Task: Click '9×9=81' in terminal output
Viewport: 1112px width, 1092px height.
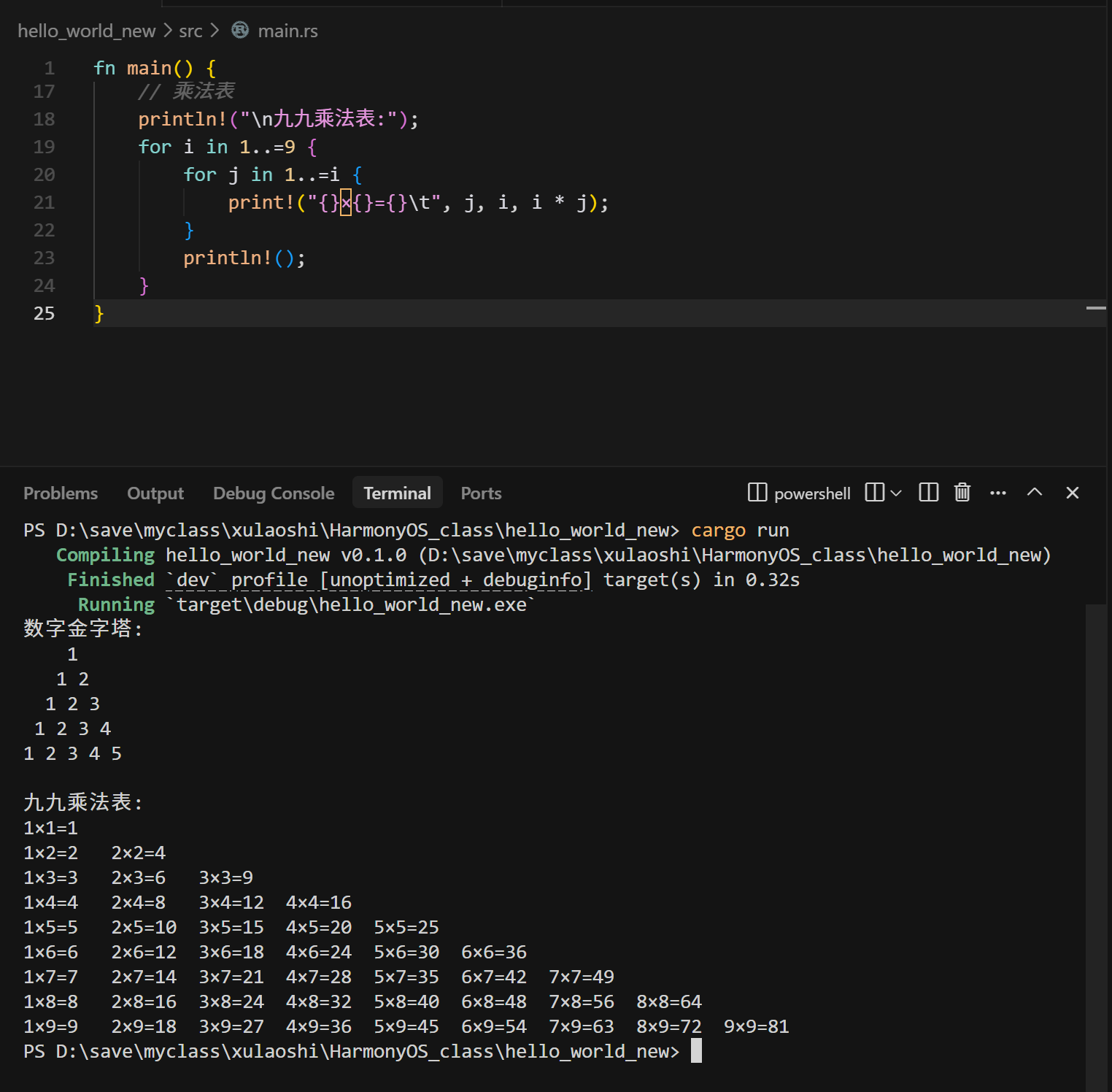Action: pos(756,1026)
